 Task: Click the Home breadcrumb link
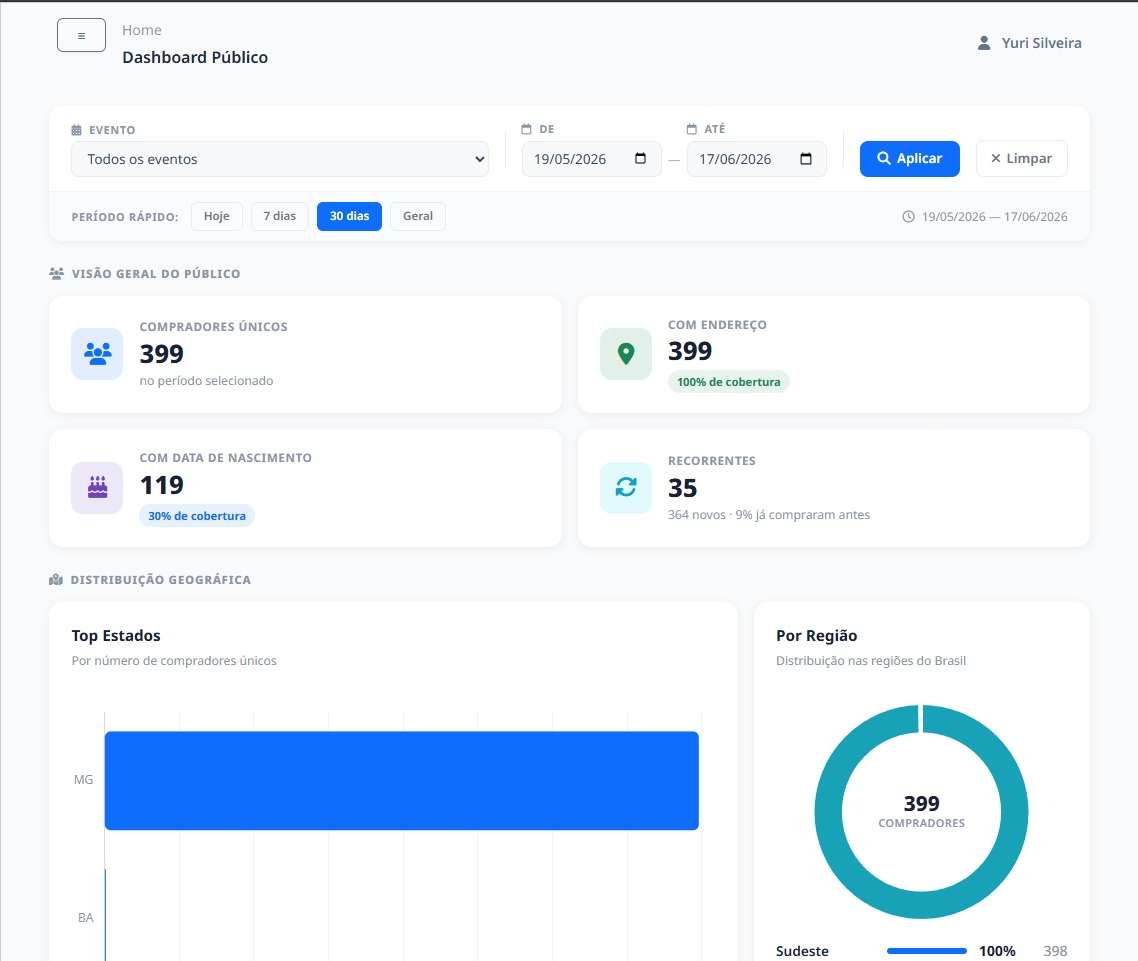click(142, 30)
